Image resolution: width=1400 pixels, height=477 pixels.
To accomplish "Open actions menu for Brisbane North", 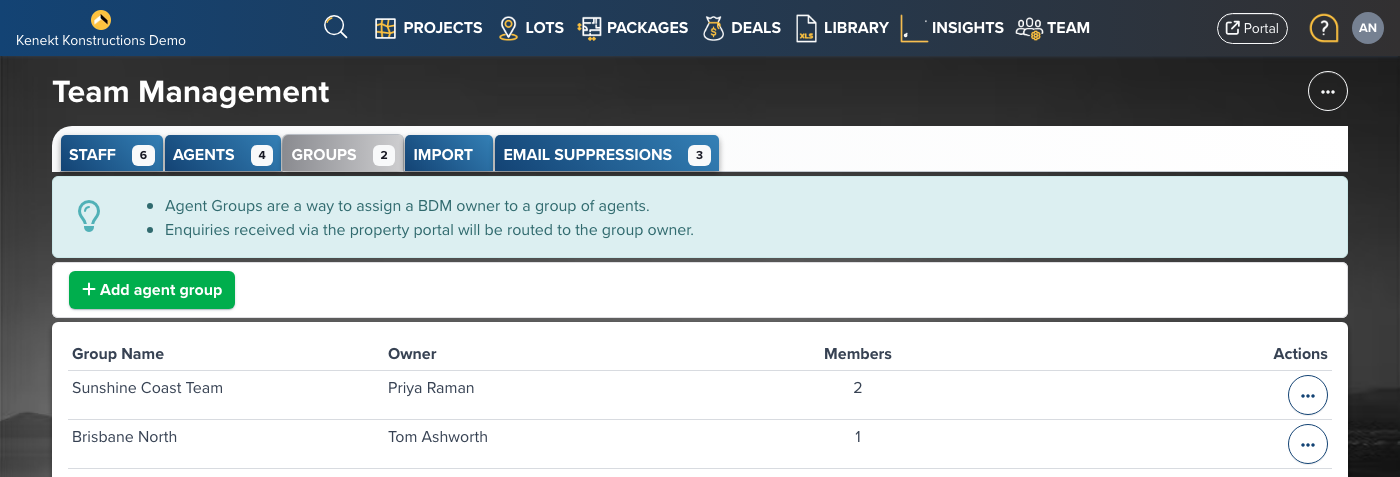I will 1308,444.
